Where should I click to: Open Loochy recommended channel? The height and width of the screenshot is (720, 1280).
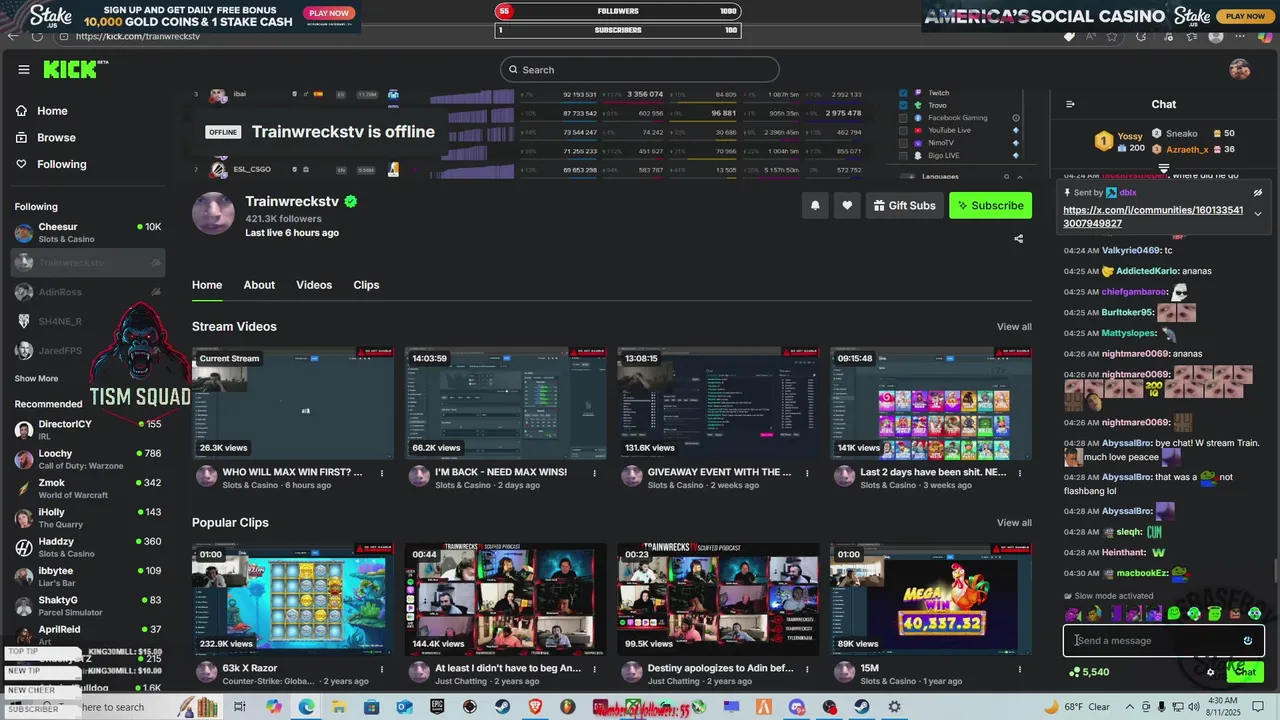(x=88, y=459)
